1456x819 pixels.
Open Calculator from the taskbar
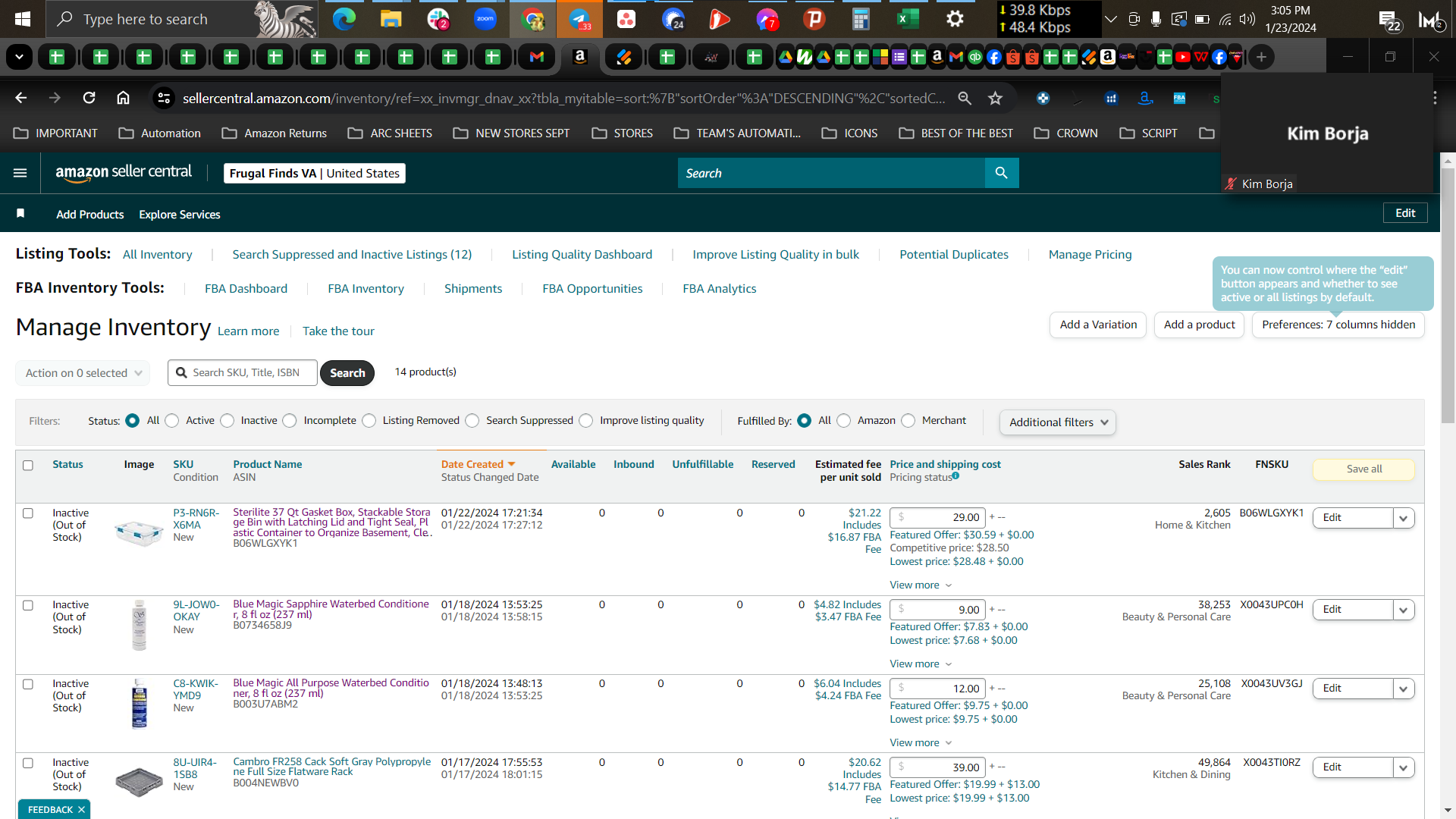(x=861, y=19)
